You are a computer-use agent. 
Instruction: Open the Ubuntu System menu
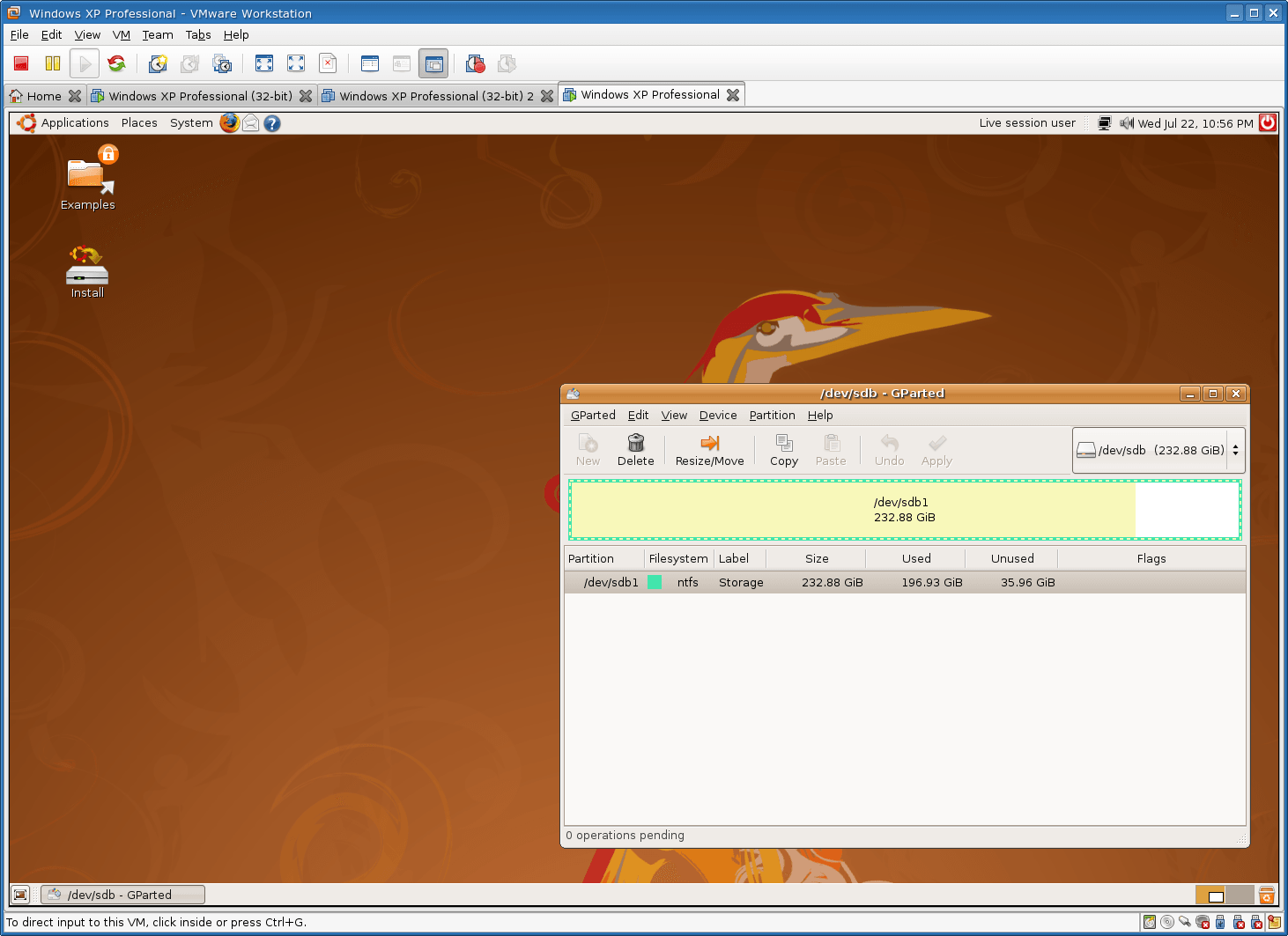191,123
